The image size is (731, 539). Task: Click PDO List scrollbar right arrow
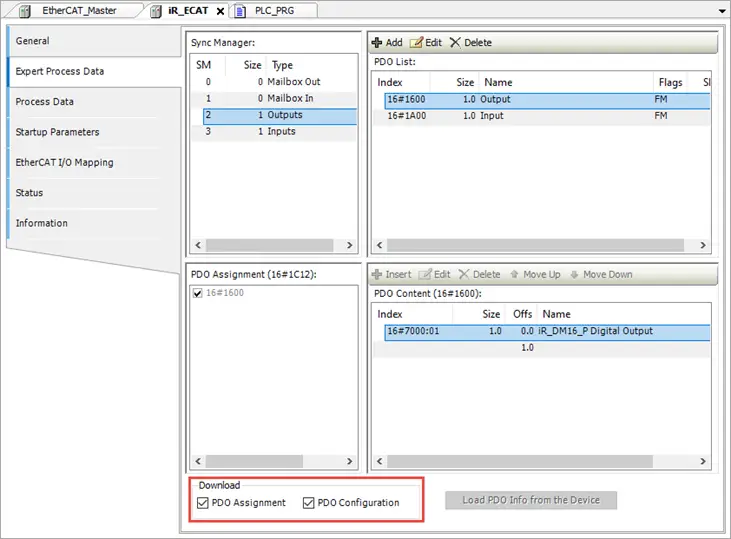click(703, 245)
